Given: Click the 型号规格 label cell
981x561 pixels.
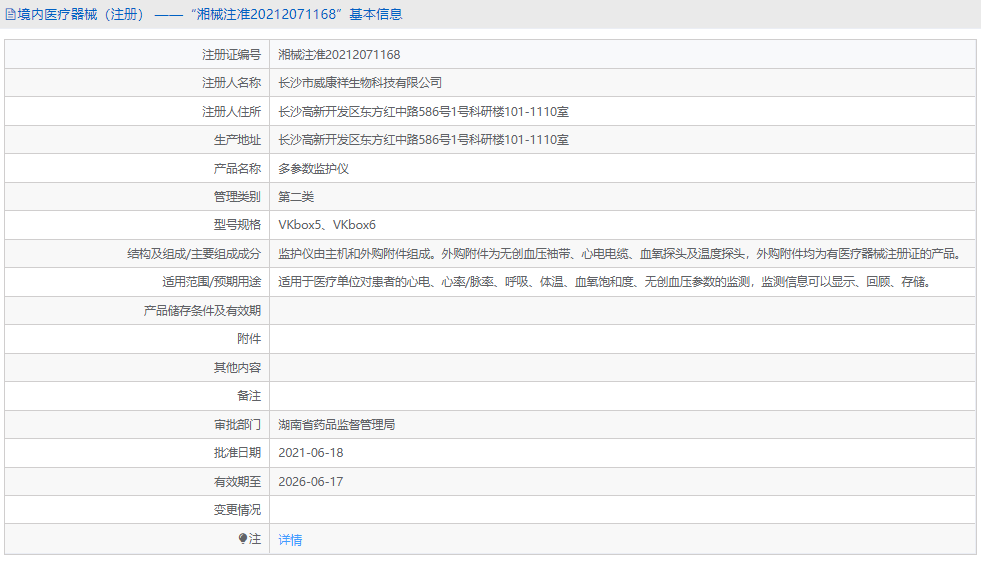Looking at the screenshot, I should (137, 225).
